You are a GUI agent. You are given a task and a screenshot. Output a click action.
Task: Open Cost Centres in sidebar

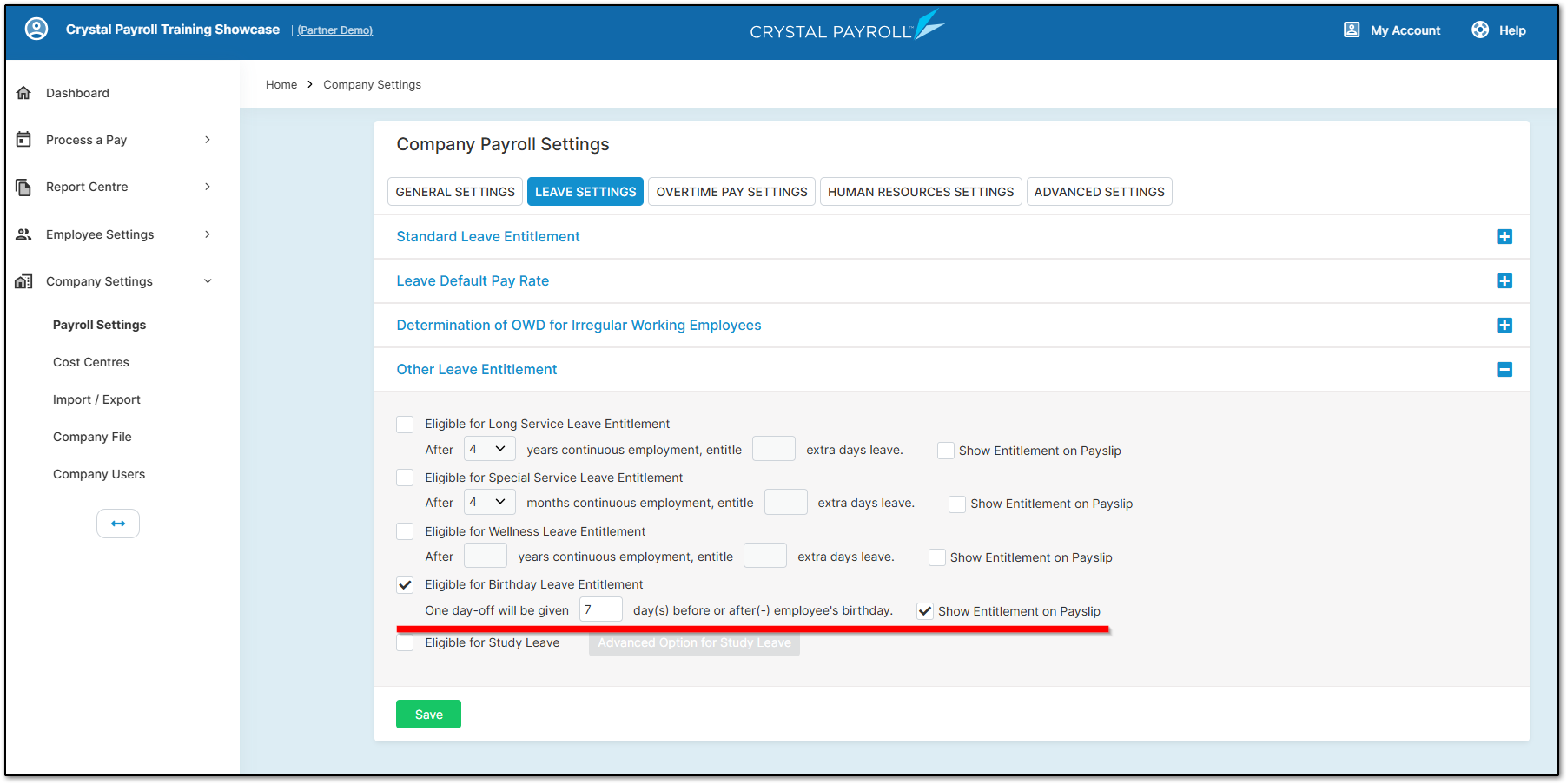coord(91,362)
